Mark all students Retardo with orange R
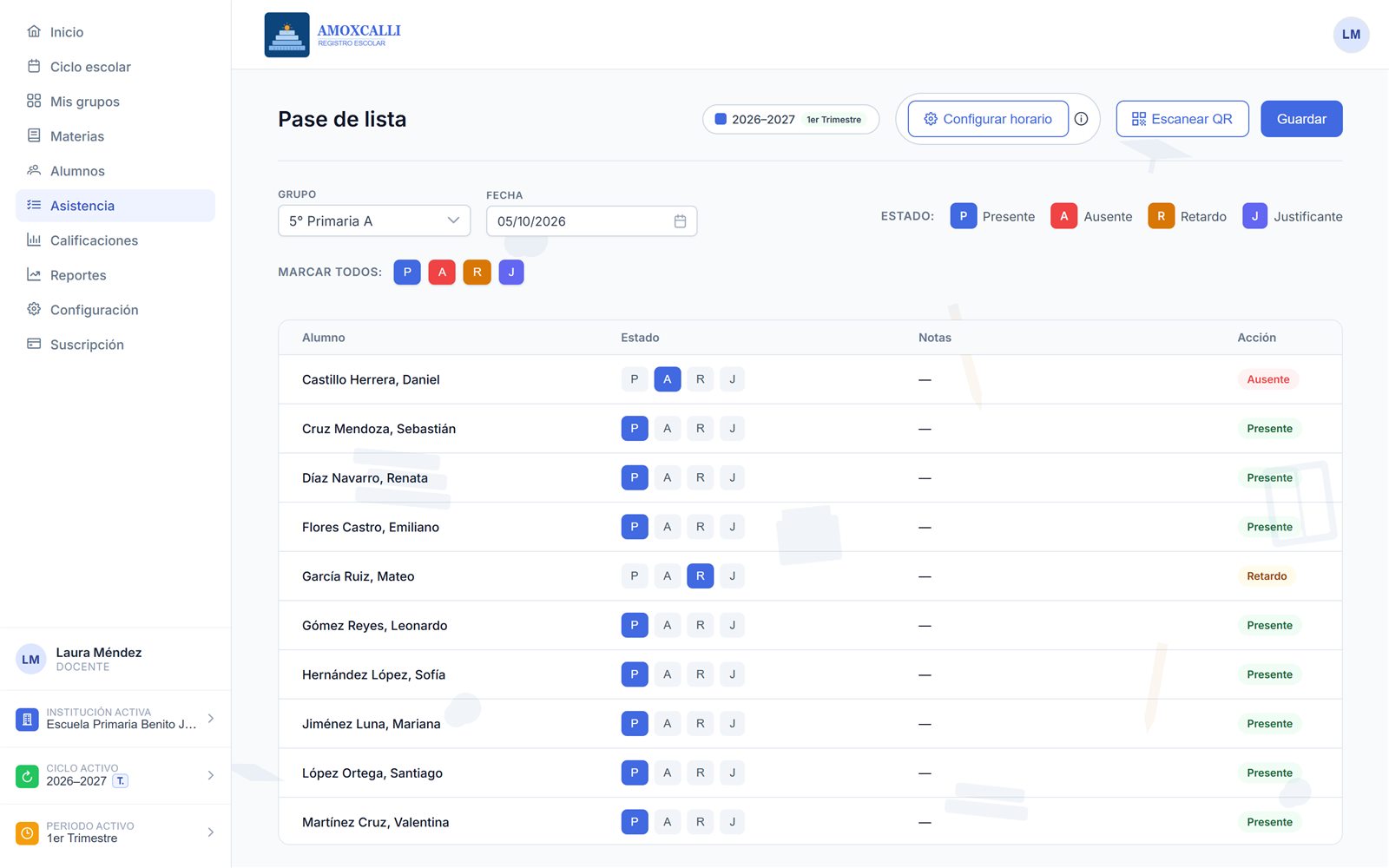 [477, 273]
